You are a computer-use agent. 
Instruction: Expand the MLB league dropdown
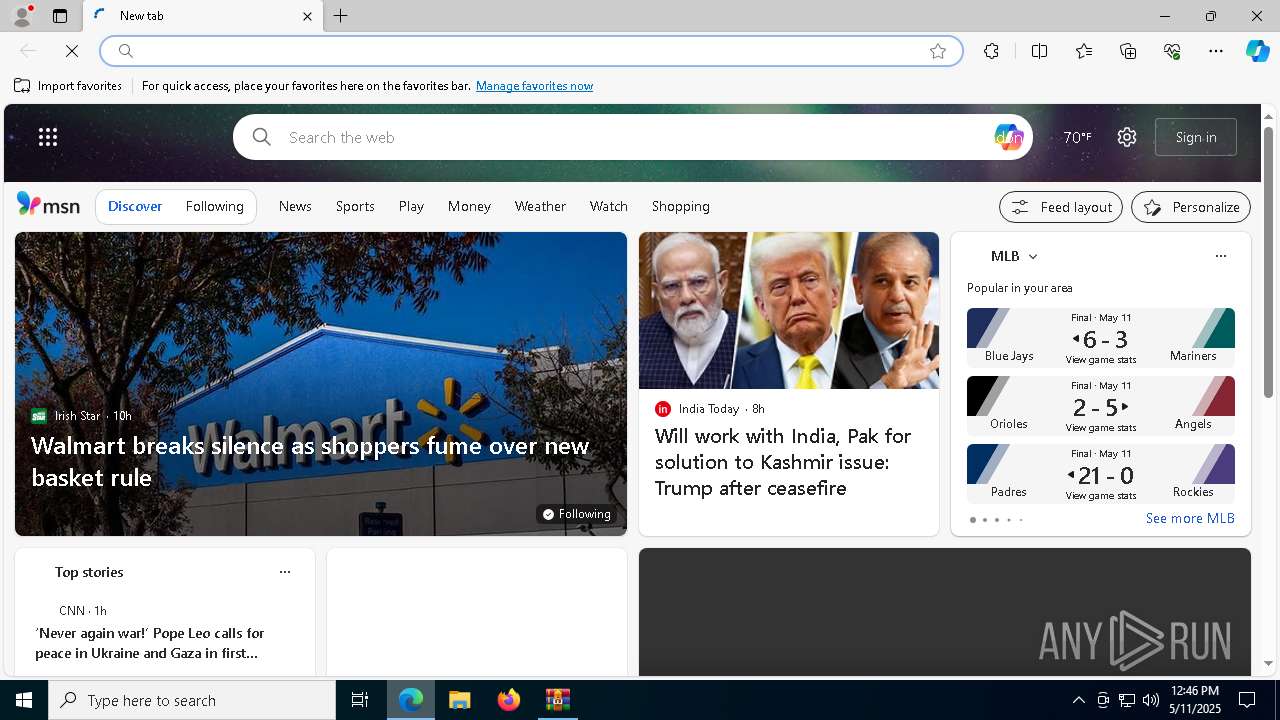click(x=1033, y=257)
